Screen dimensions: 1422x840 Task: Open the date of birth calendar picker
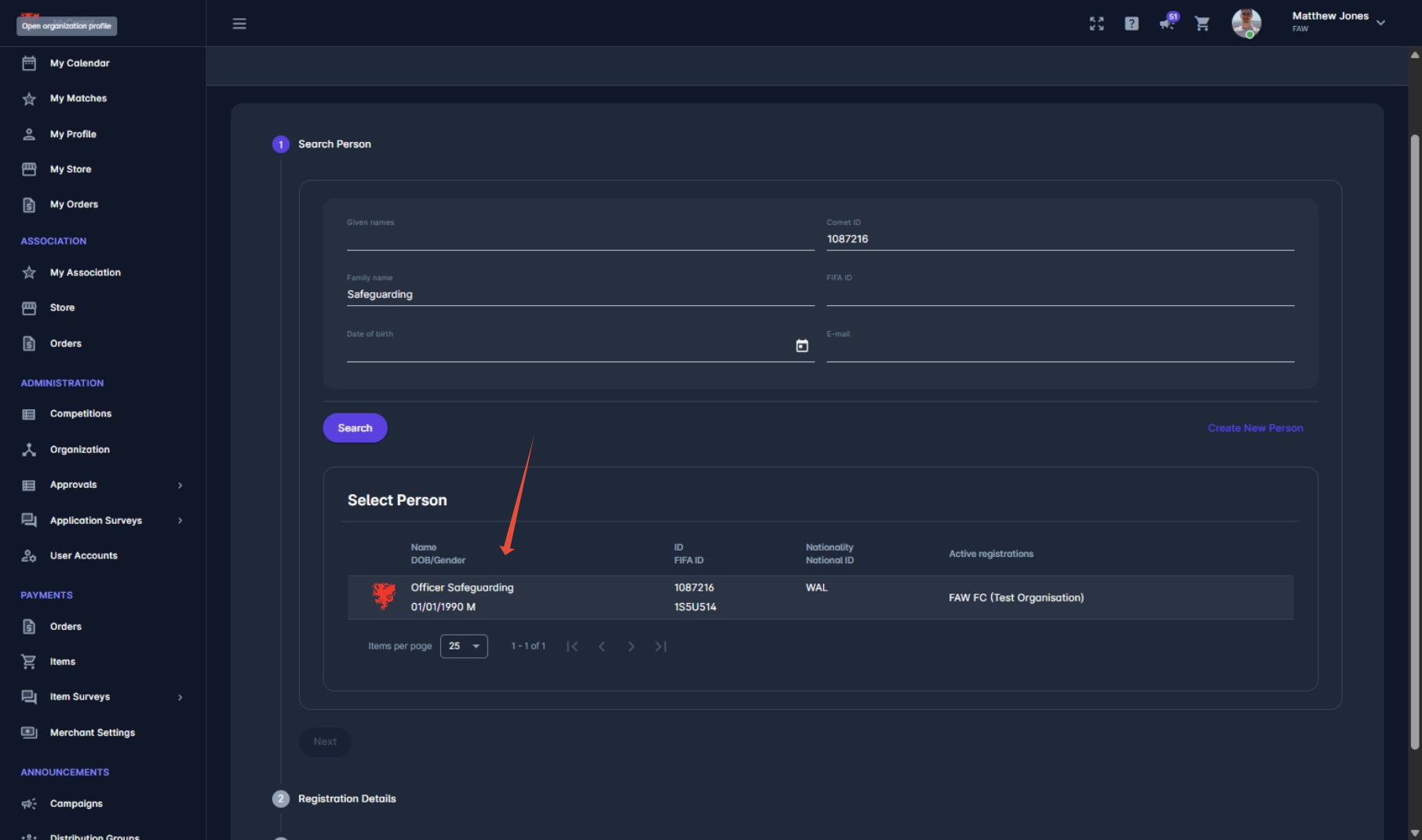pyautogui.click(x=802, y=346)
